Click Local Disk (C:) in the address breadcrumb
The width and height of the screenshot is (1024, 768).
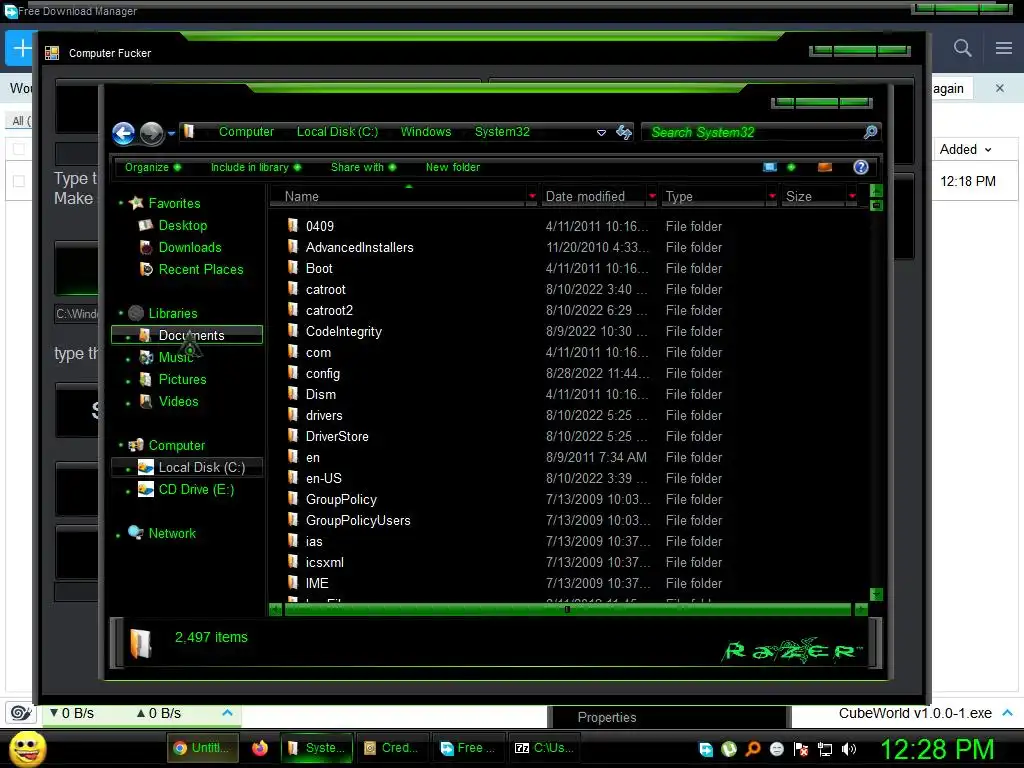[x=337, y=132]
